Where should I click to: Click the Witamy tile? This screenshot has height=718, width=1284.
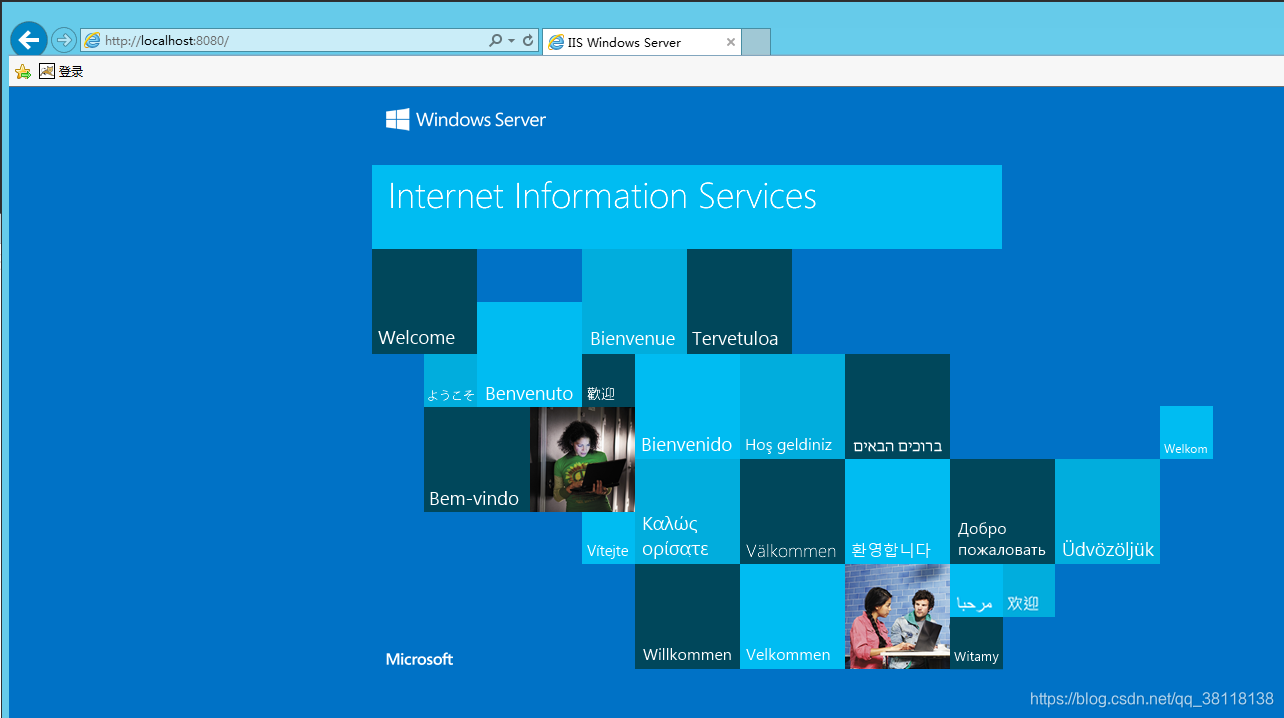(976, 643)
